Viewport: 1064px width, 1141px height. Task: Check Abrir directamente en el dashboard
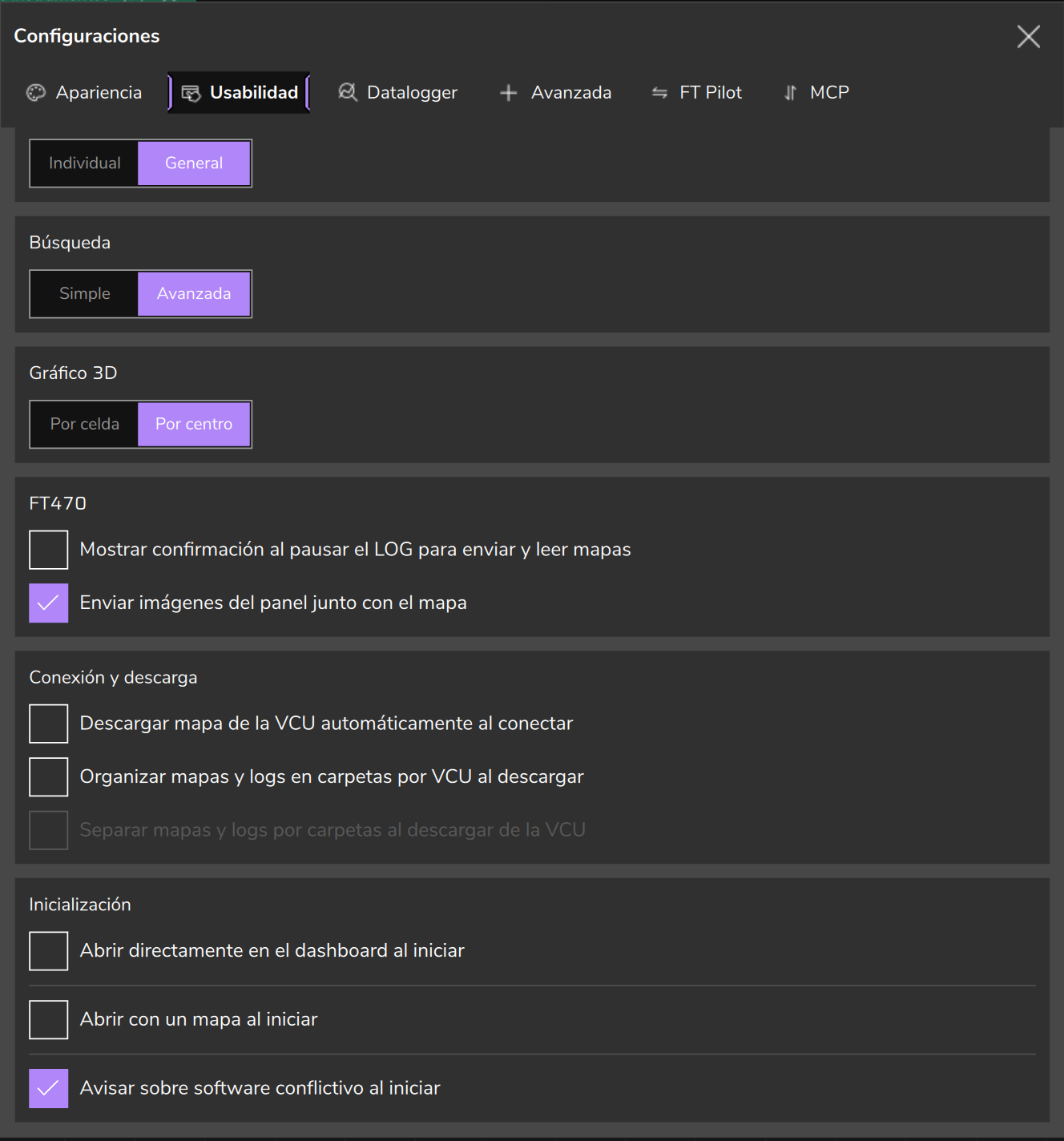pos(49,951)
